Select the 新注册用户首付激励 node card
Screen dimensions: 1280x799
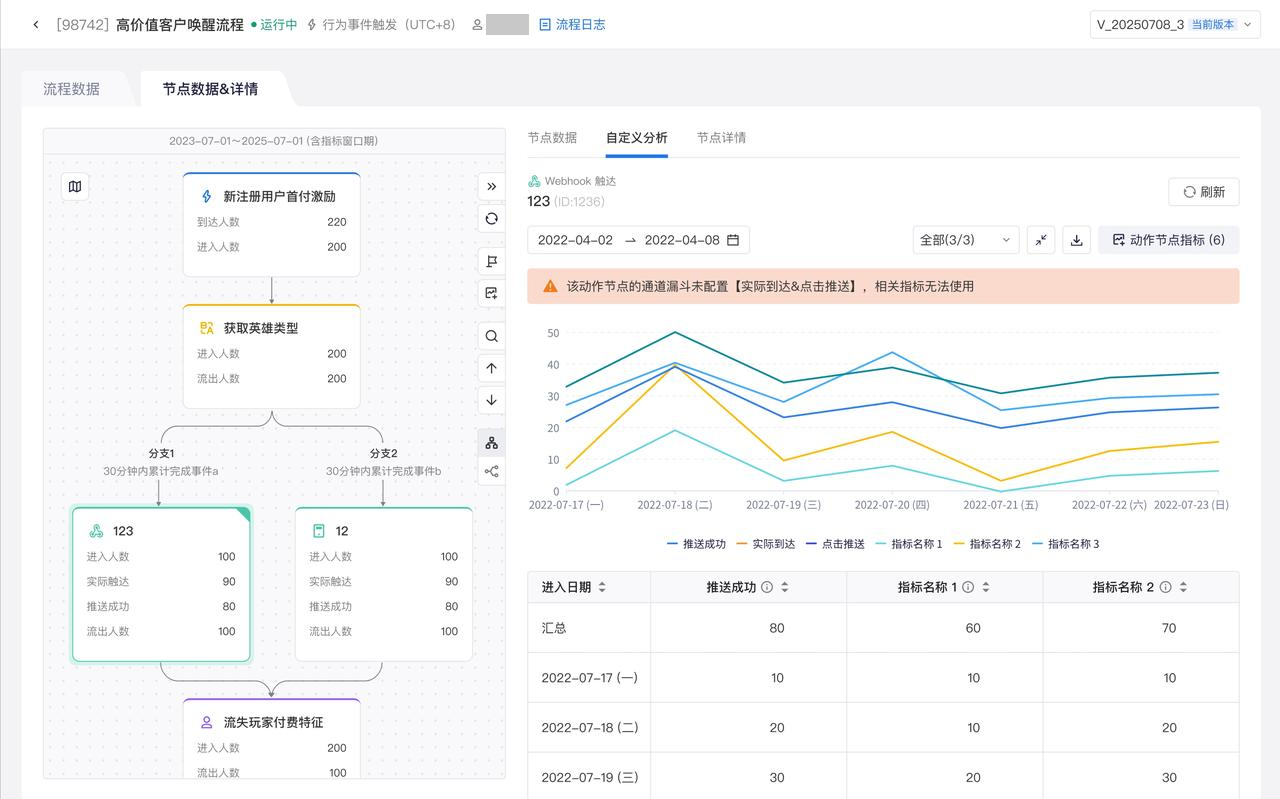[x=272, y=225]
